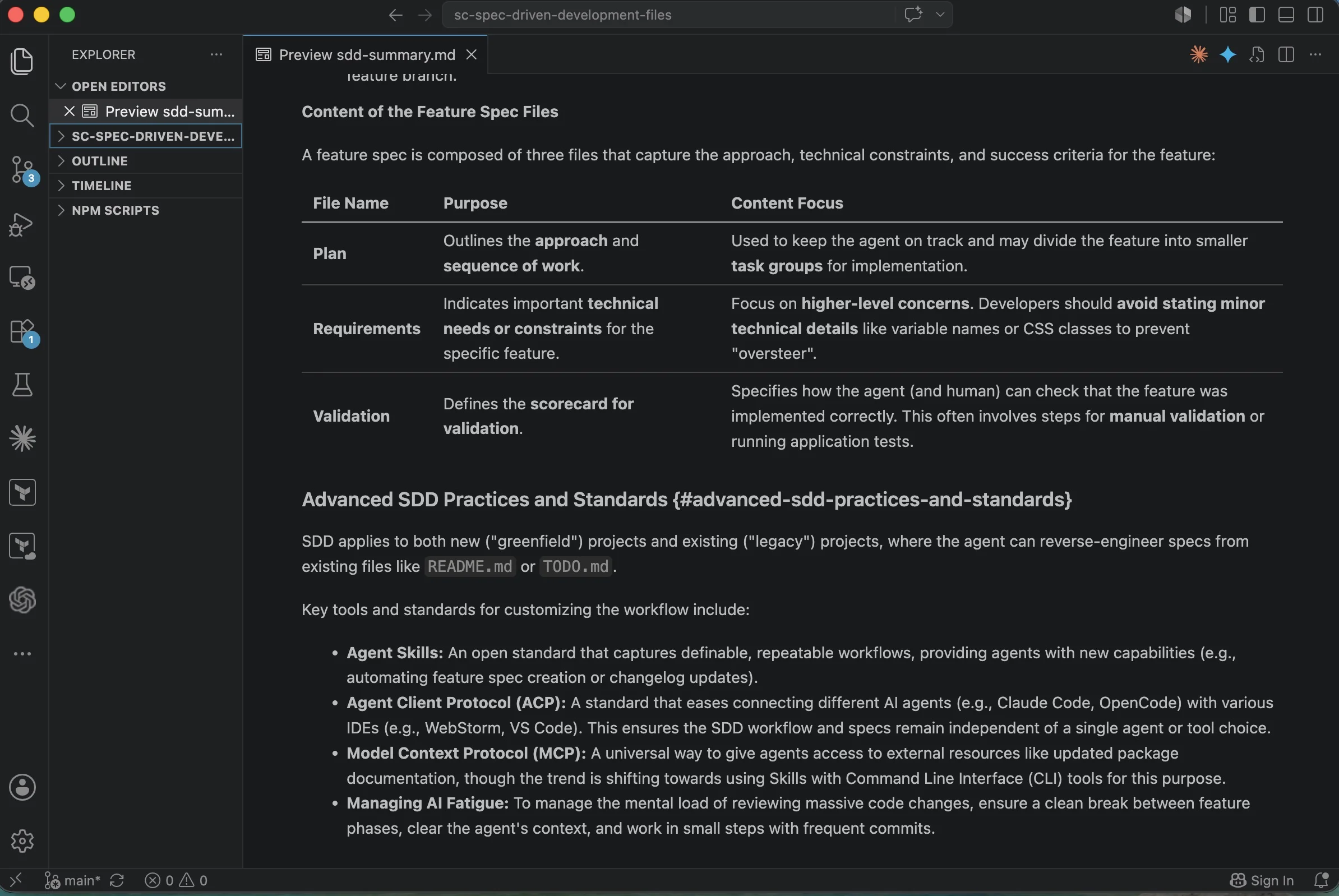Go back with the navigation arrow
1339x896 pixels.
395,15
